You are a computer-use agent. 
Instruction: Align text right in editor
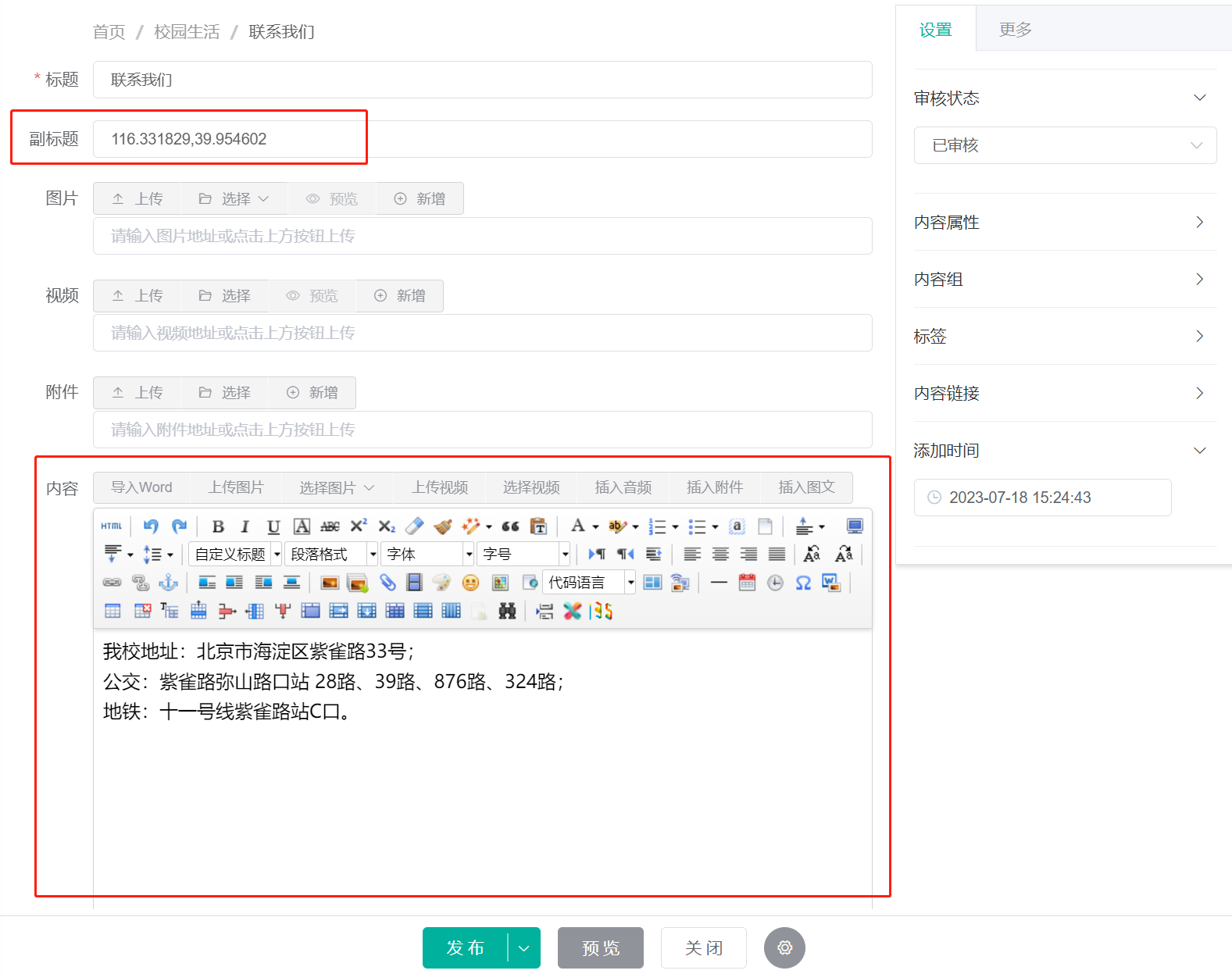click(x=748, y=555)
